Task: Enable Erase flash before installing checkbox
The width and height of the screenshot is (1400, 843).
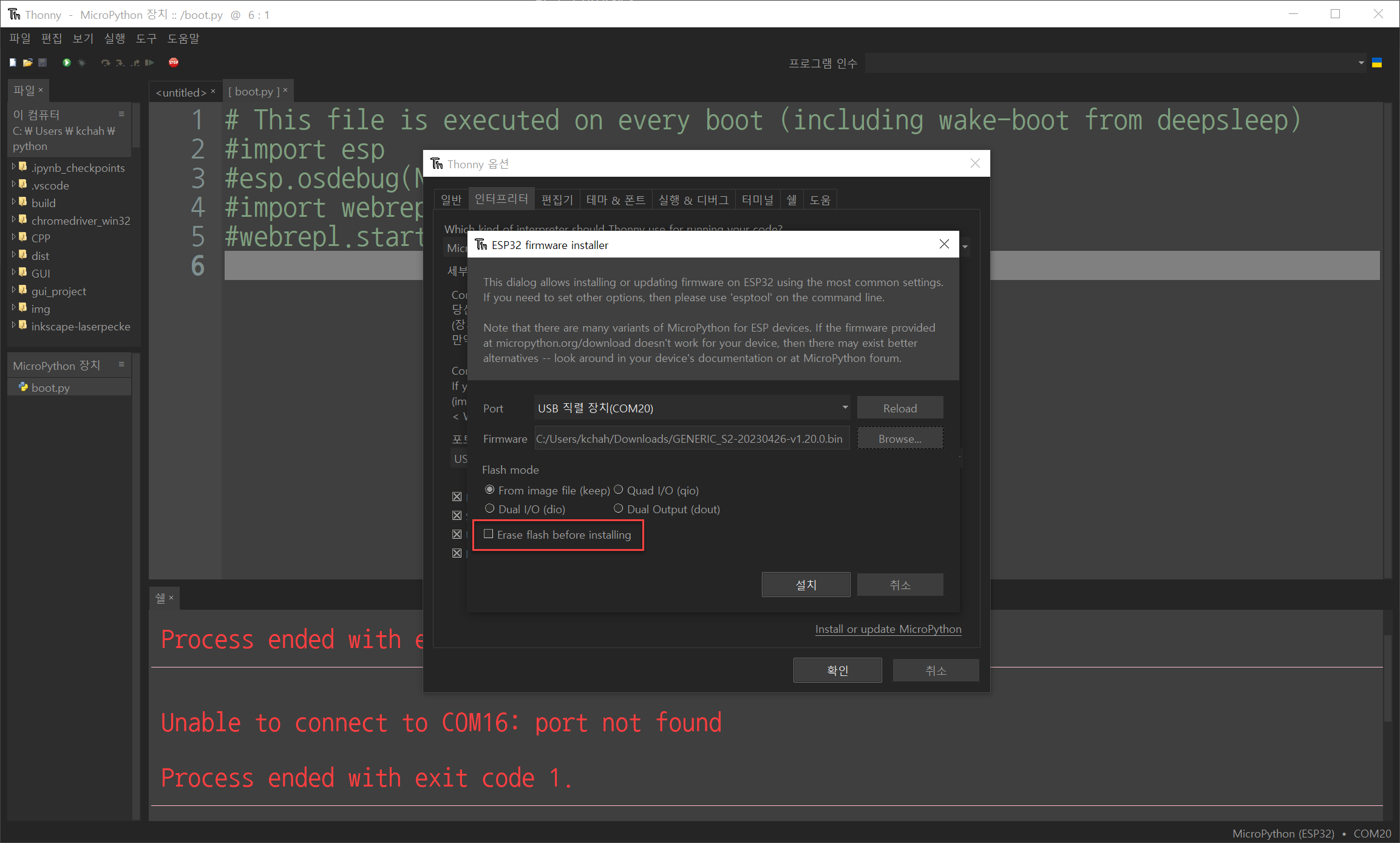Action: [488, 534]
